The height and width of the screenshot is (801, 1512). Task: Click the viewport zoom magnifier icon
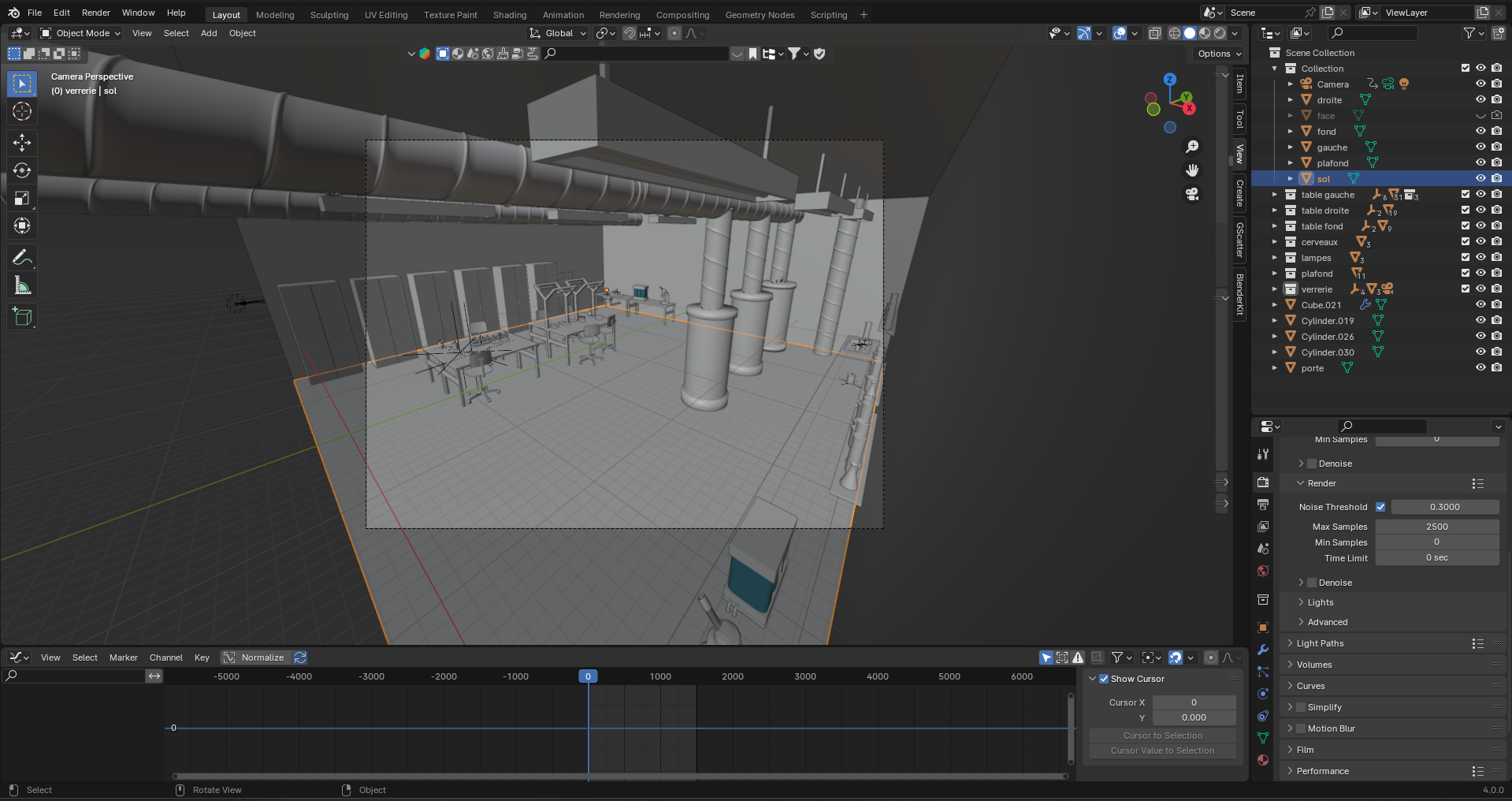[1192, 147]
